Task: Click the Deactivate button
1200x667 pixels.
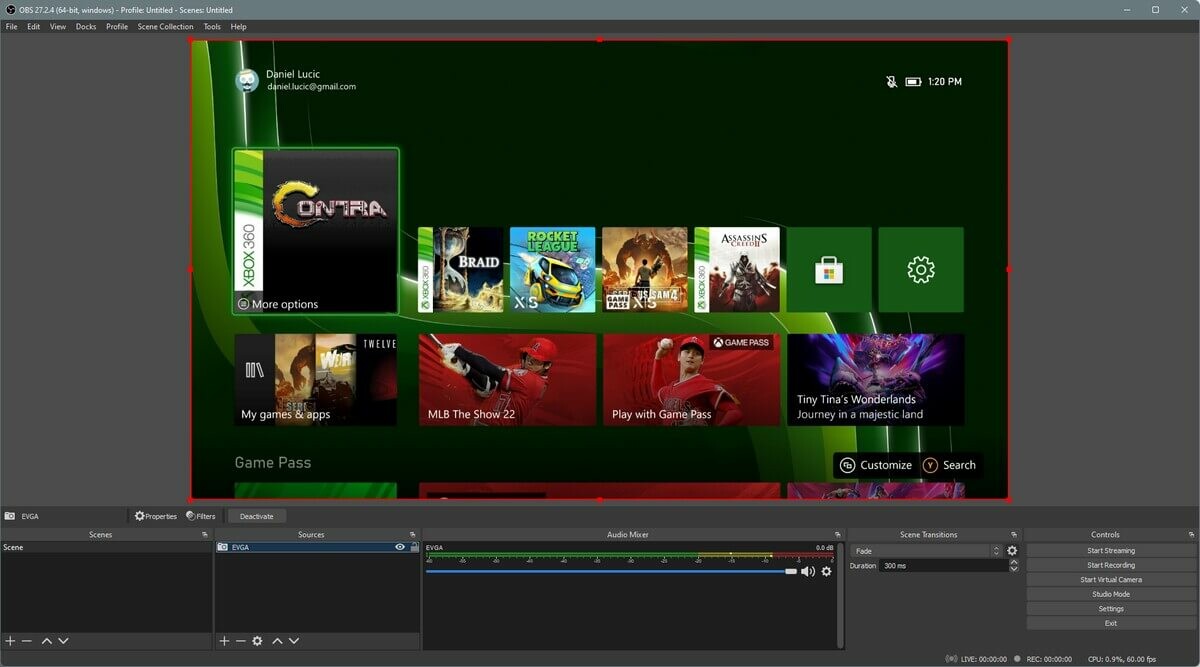Action: pyautogui.click(x=257, y=517)
